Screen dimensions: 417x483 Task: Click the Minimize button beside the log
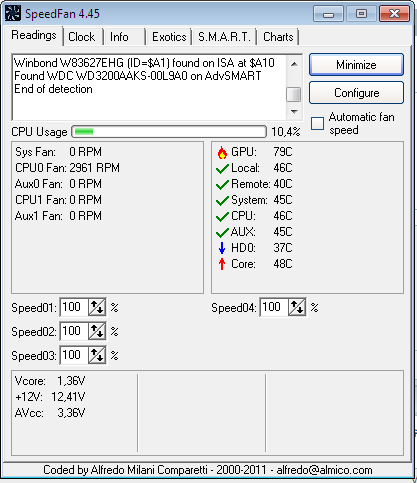tap(356, 64)
